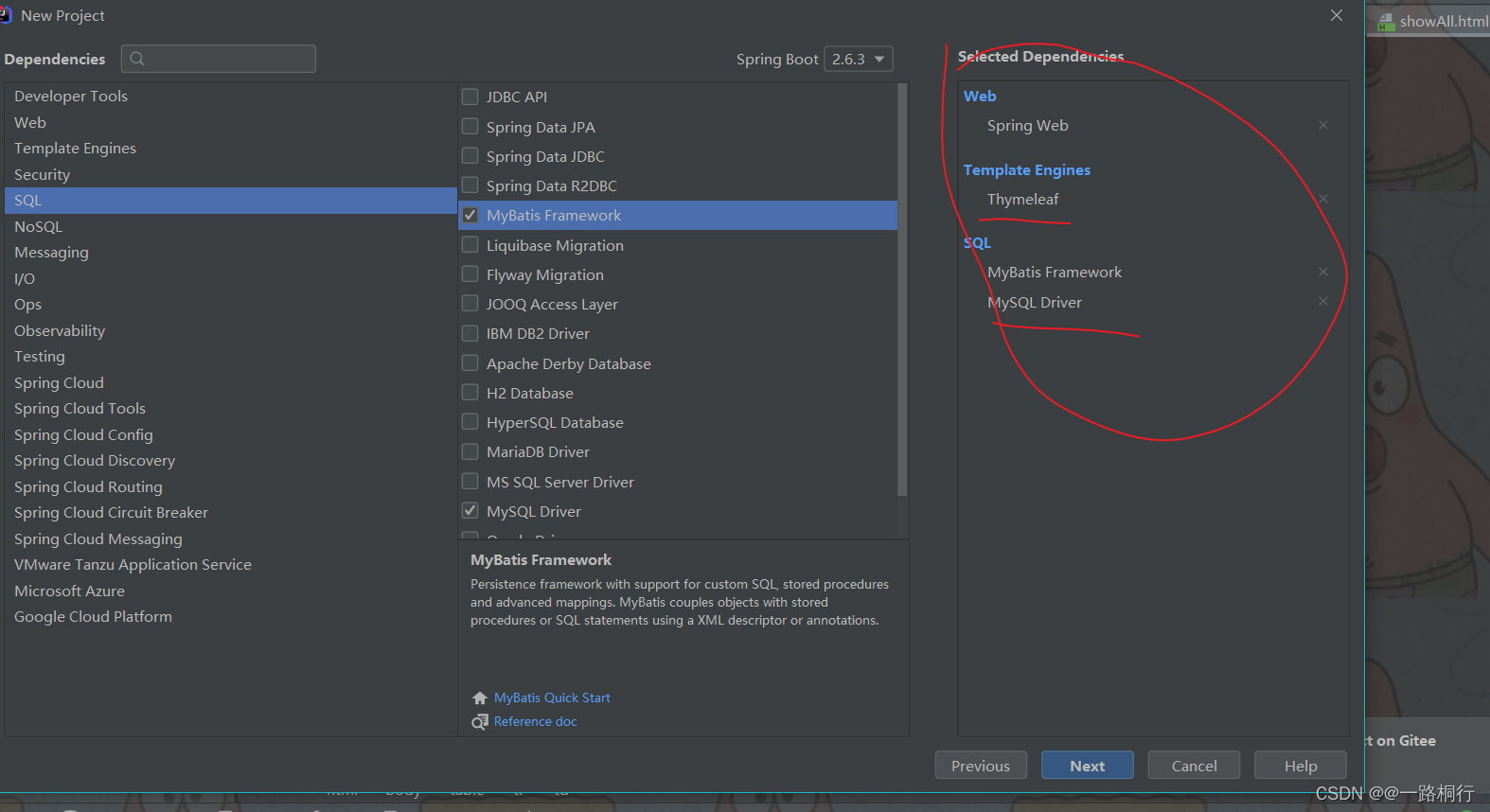The image size is (1490, 812).
Task: Check Flyway Migration dependency
Action: pos(470,274)
